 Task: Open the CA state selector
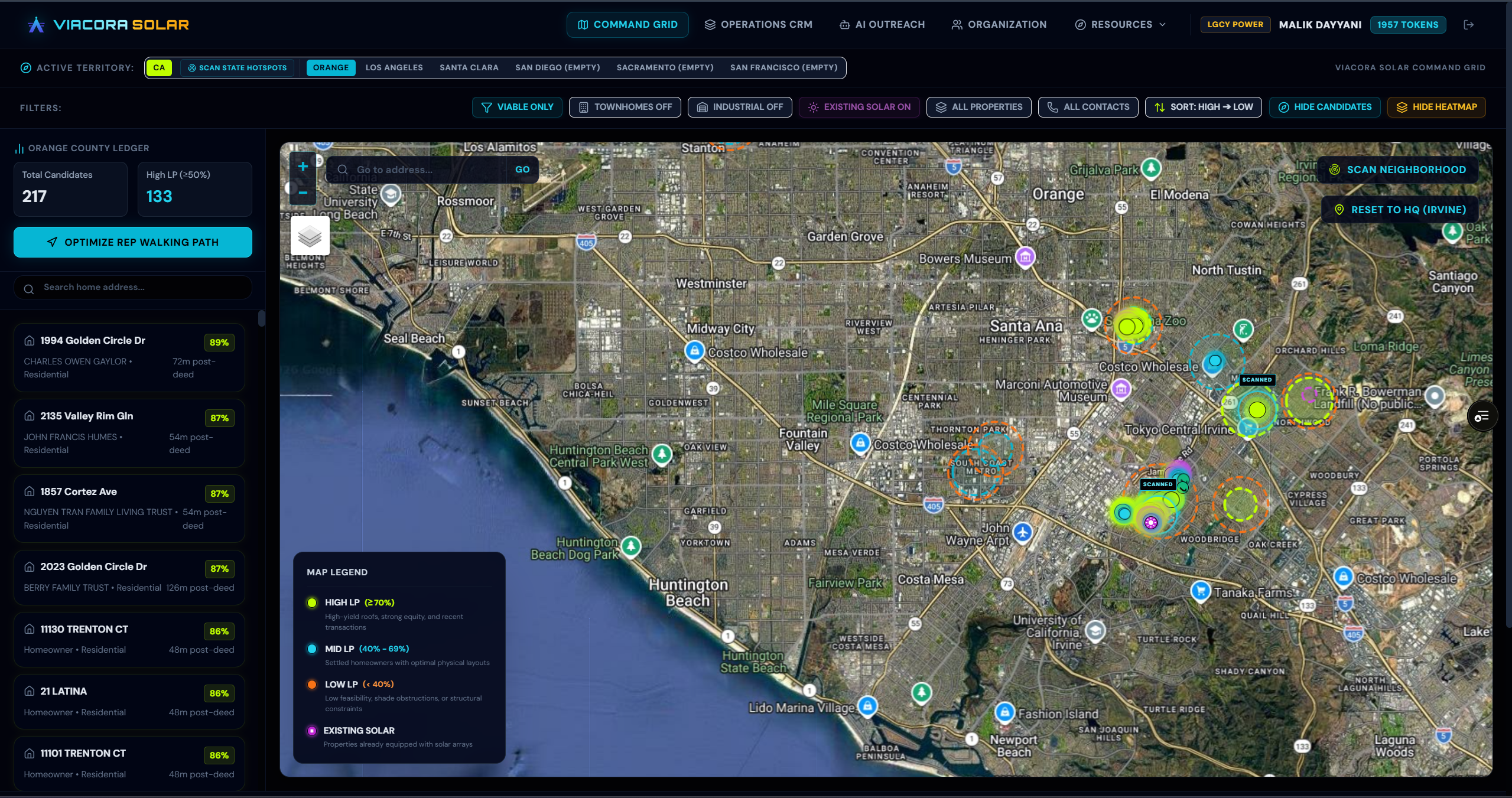159,68
